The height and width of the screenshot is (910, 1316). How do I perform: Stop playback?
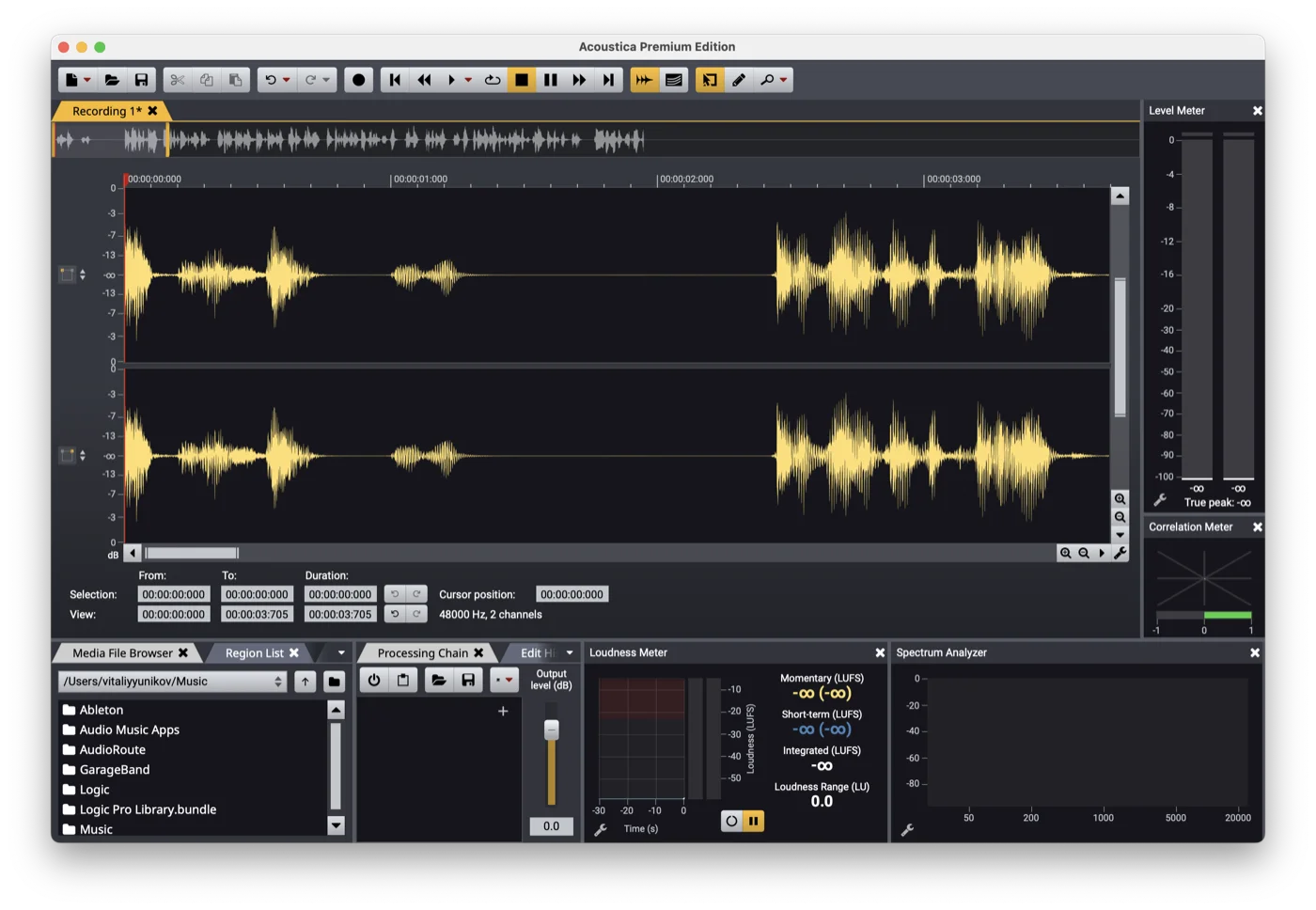522,80
